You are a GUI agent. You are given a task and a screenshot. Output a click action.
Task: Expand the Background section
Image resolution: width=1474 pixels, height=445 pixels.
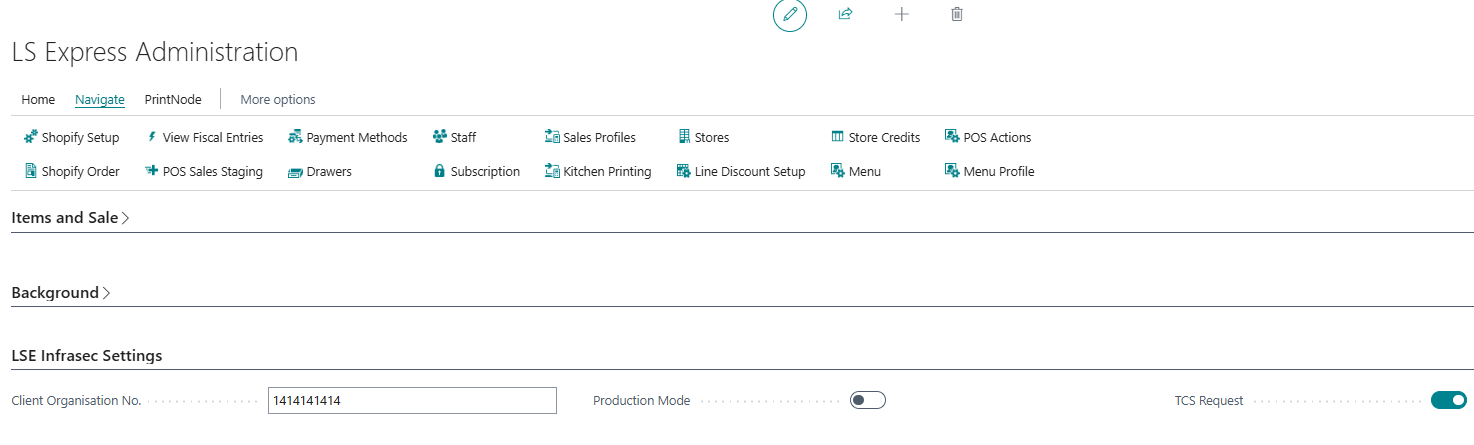[x=60, y=294]
